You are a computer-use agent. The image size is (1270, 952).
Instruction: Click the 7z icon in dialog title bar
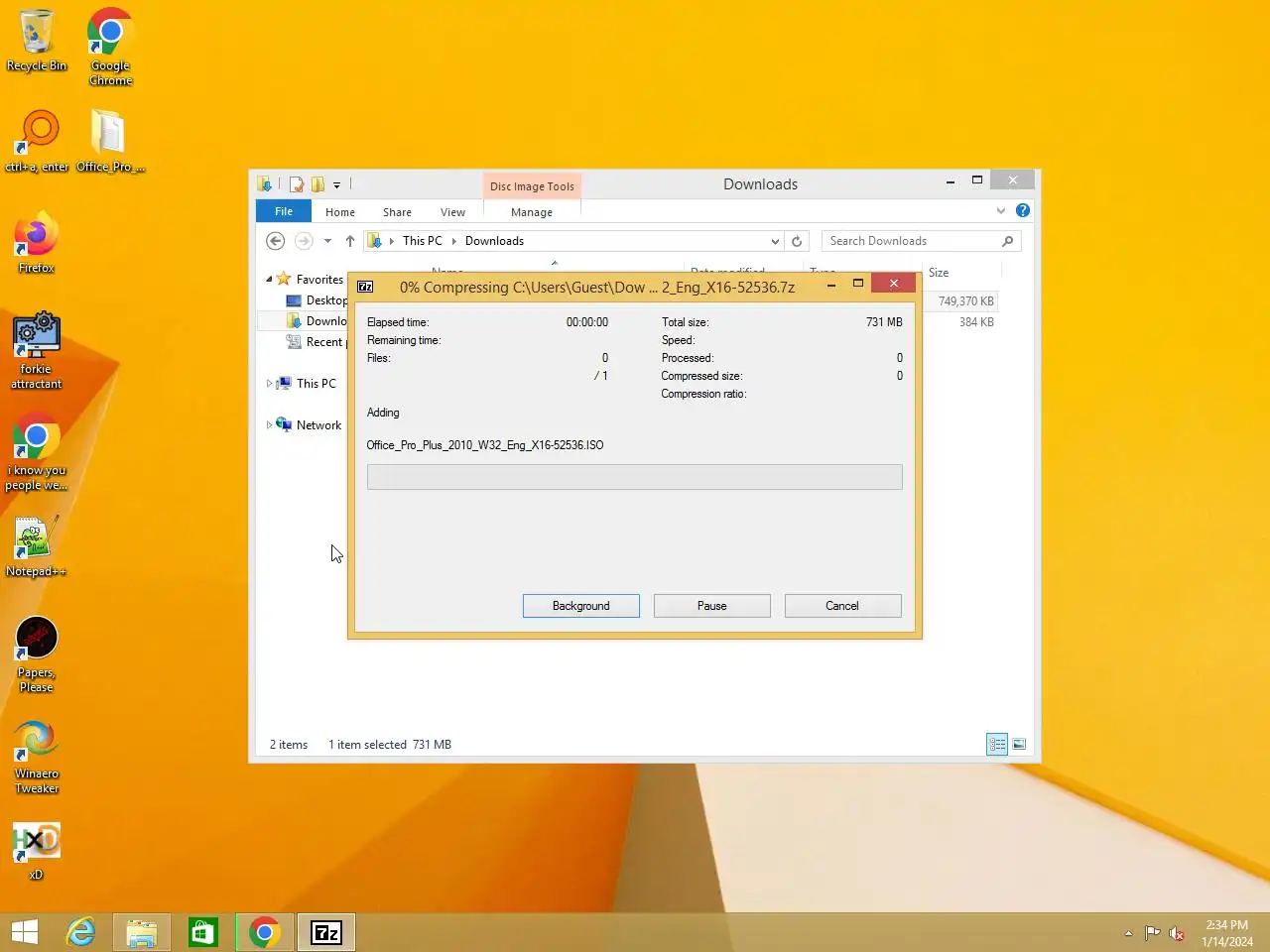pos(365,287)
